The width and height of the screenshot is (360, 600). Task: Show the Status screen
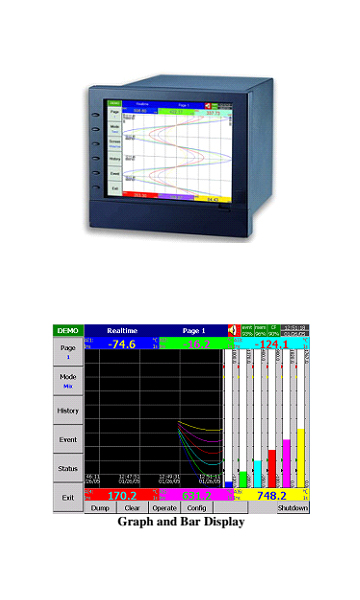click(68, 468)
